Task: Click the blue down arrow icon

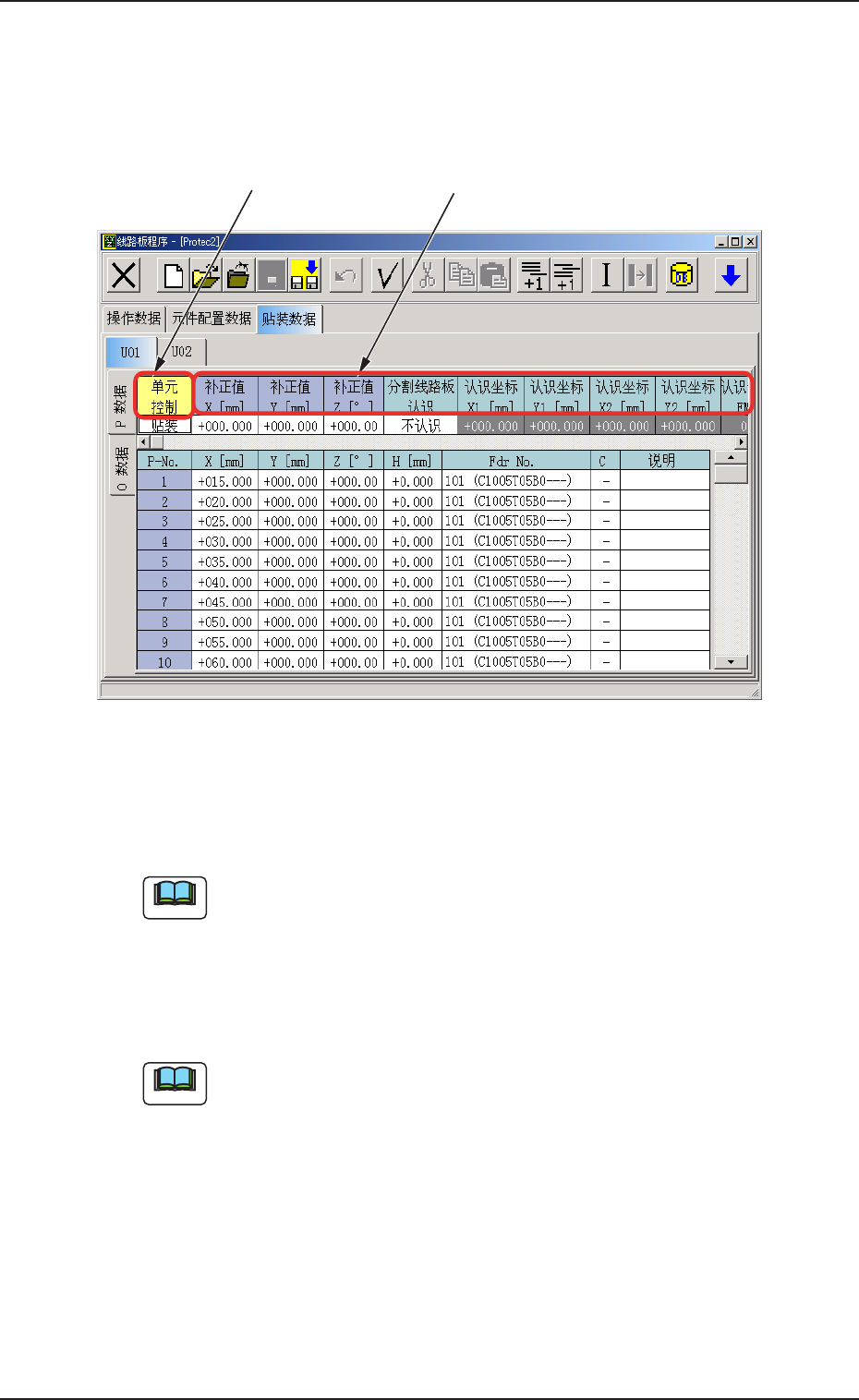Action: pos(731,275)
